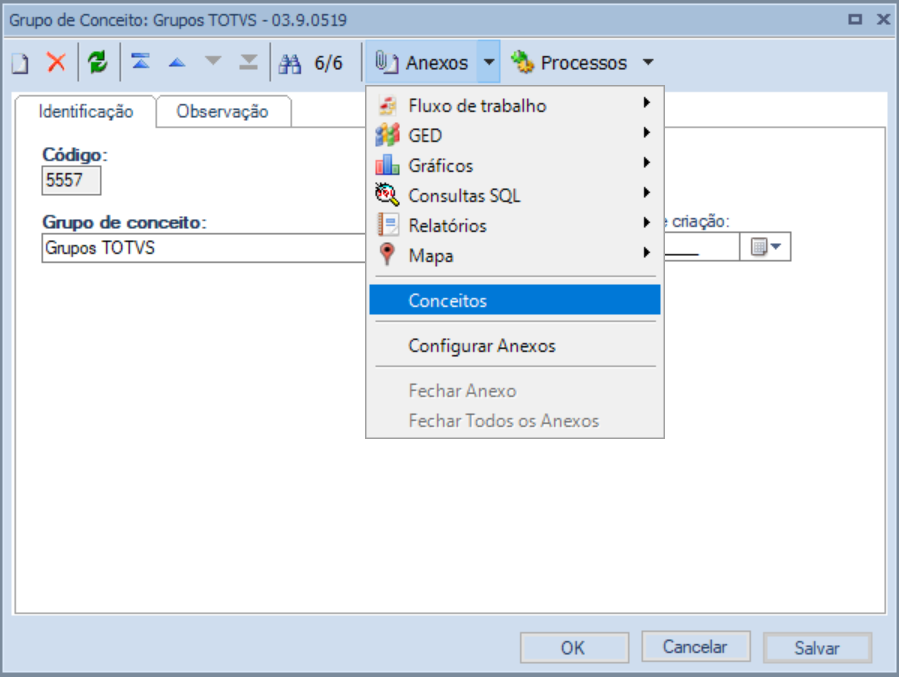Close the Grupo de Conceito window
The width and height of the screenshot is (899, 679).
coord(884,19)
